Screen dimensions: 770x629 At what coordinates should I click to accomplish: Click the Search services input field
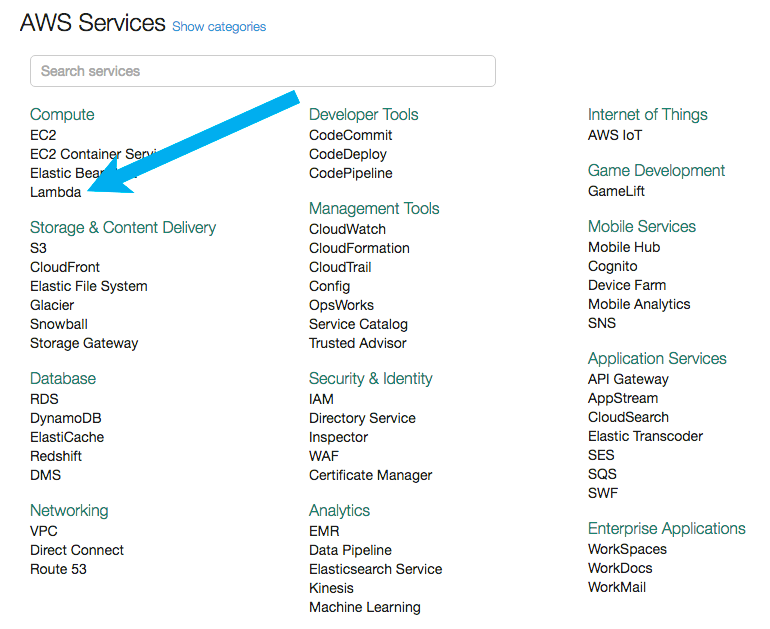coord(262,71)
